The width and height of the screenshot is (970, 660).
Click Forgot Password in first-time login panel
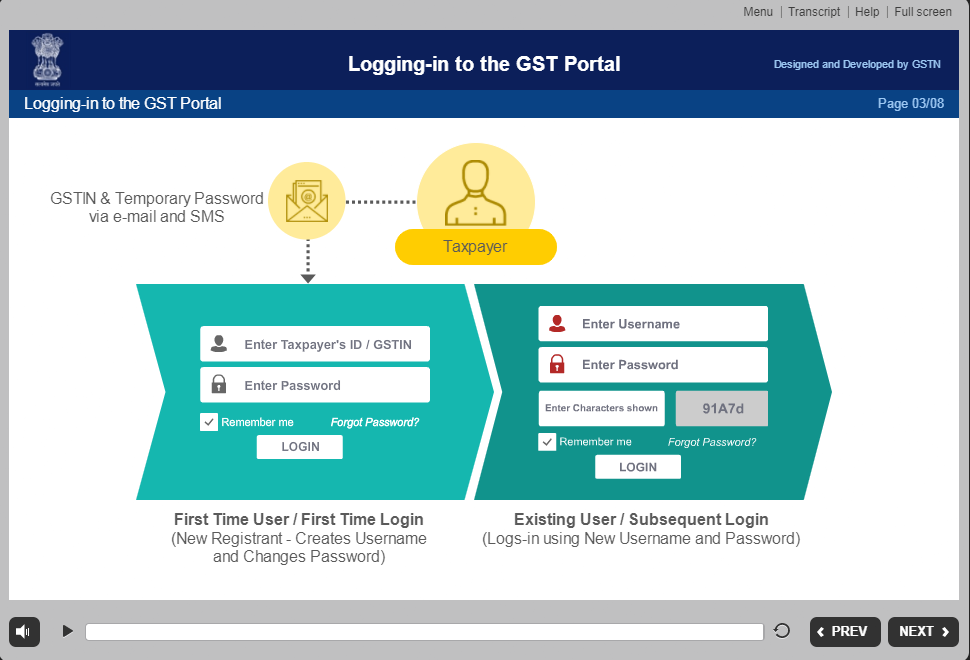[374, 422]
